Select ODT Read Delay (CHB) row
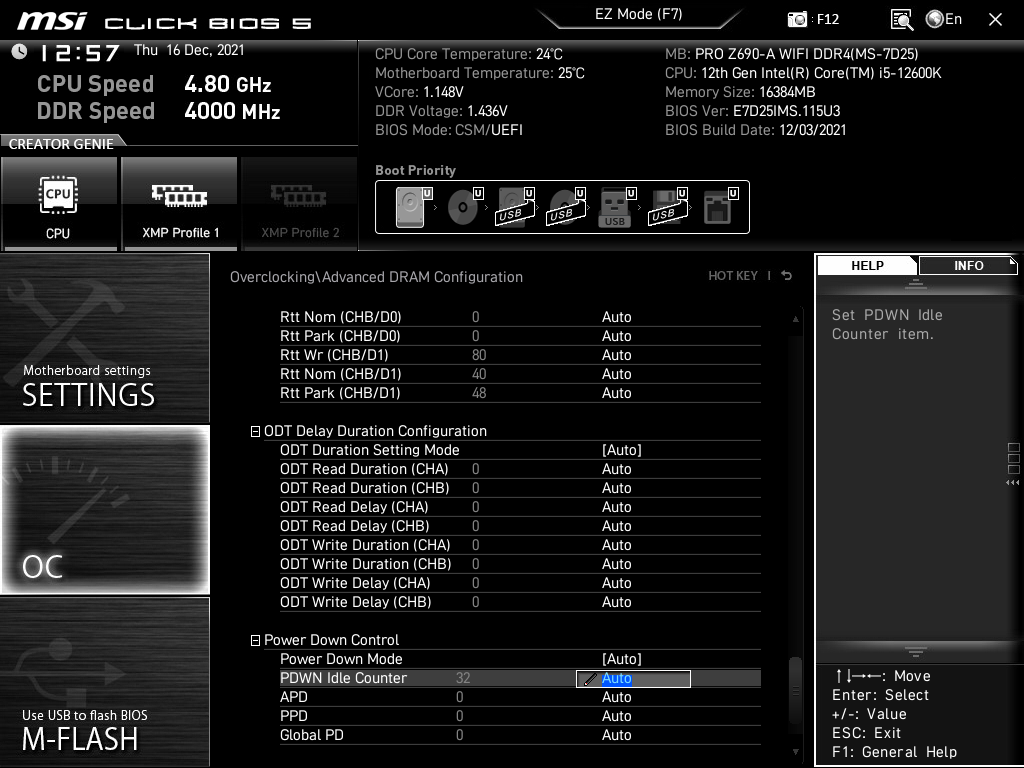Image resolution: width=1024 pixels, height=768 pixels. click(x=520, y=526)
